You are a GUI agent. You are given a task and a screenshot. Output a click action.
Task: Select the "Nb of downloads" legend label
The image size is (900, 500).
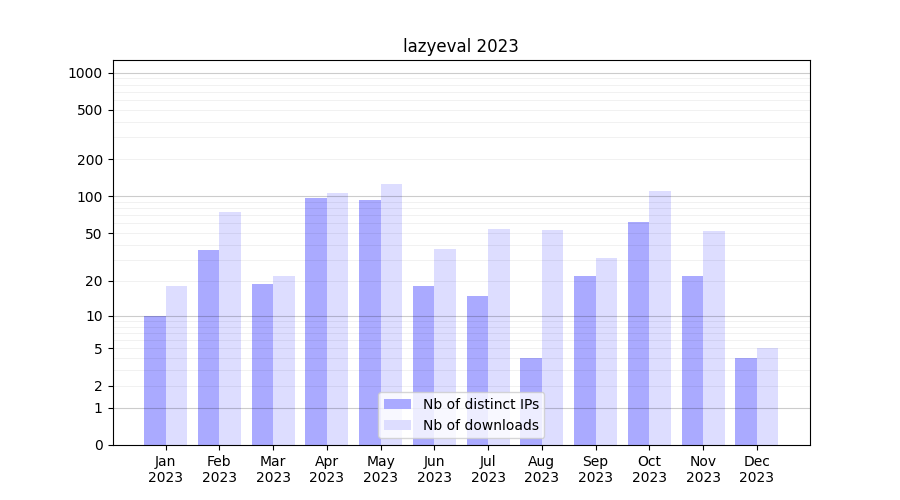[x=480, y=425]
